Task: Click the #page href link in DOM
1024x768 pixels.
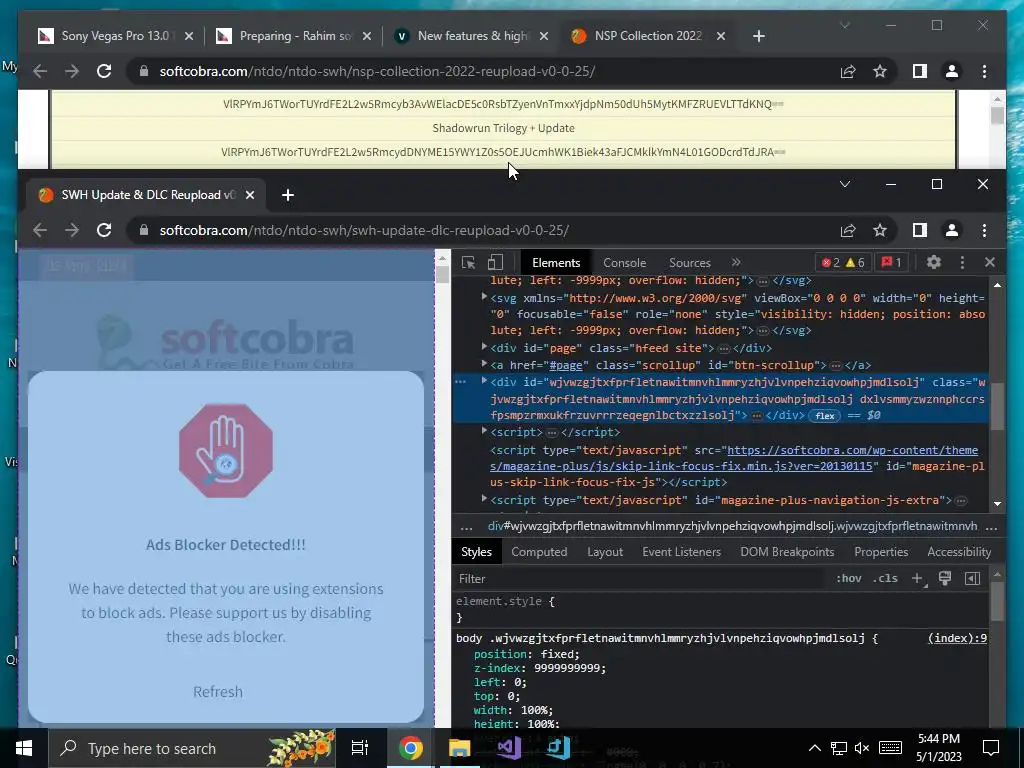Action: (x=566, y=365)
